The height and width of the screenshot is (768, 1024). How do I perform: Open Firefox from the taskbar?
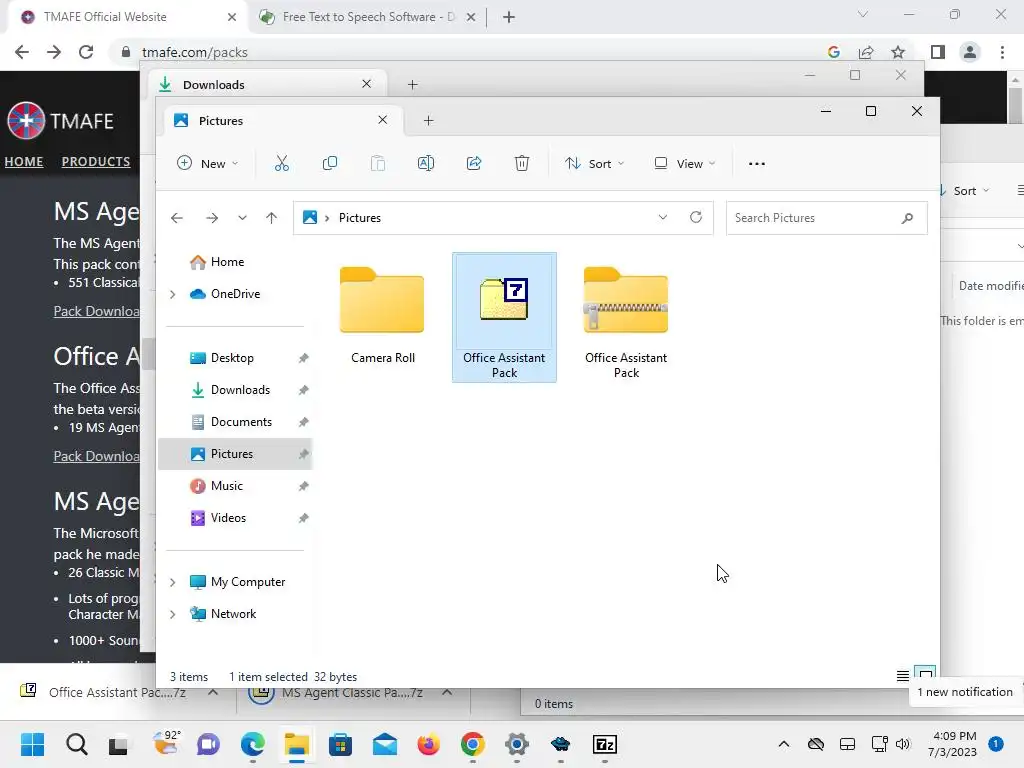click(x=428, y=744)
